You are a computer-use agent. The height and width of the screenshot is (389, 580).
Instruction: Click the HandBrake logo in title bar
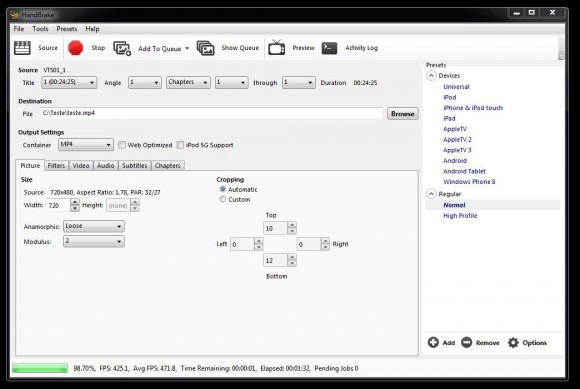(x=15, y=15)
